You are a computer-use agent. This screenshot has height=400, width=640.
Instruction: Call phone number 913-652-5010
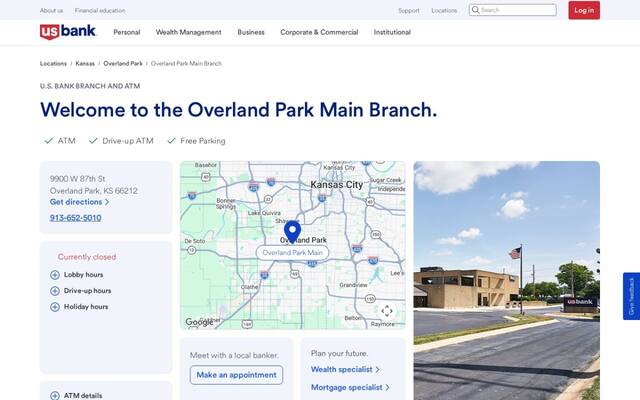pos(76,218)
